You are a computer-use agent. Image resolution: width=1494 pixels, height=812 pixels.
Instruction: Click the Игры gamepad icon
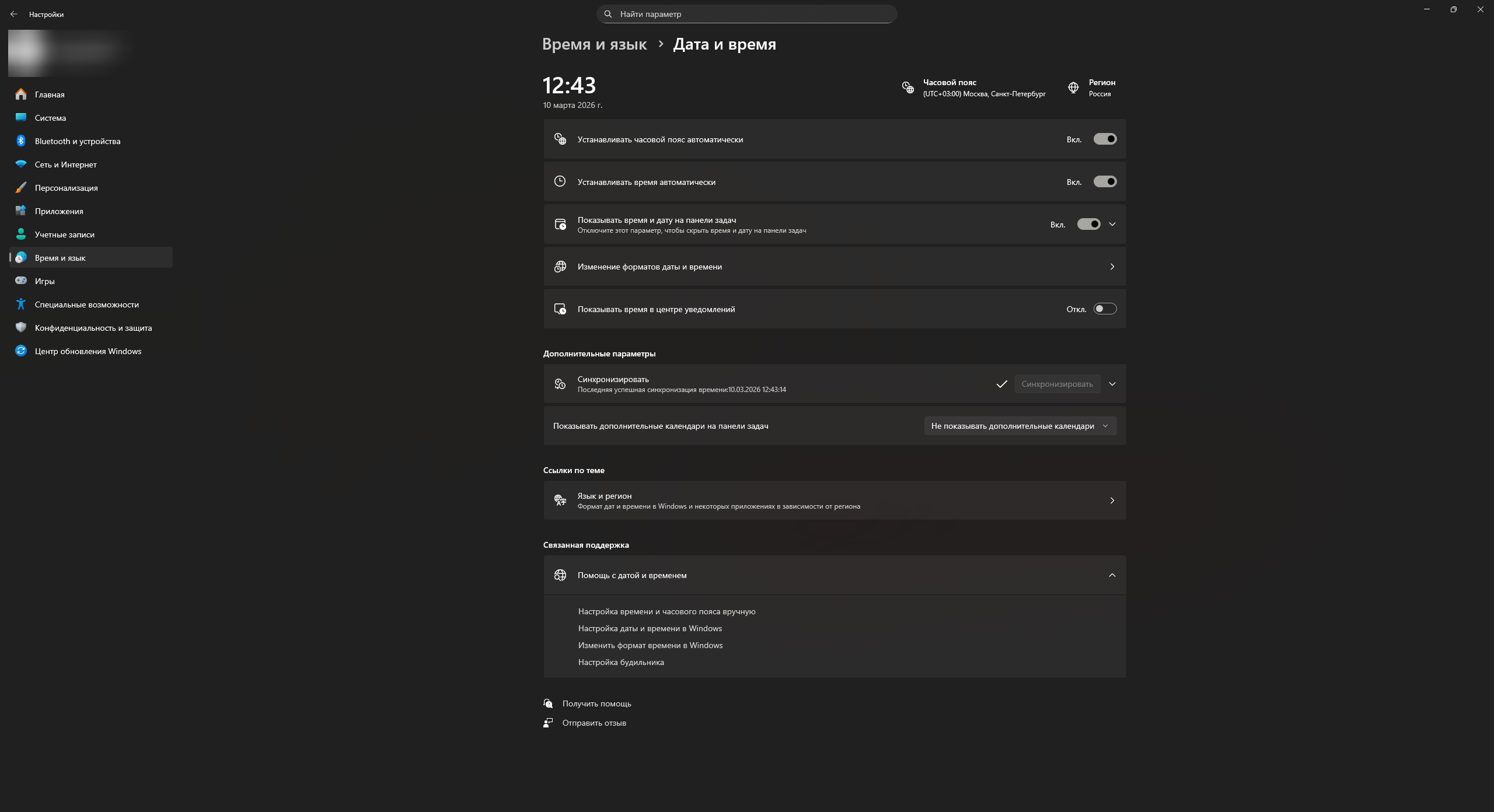21,281
